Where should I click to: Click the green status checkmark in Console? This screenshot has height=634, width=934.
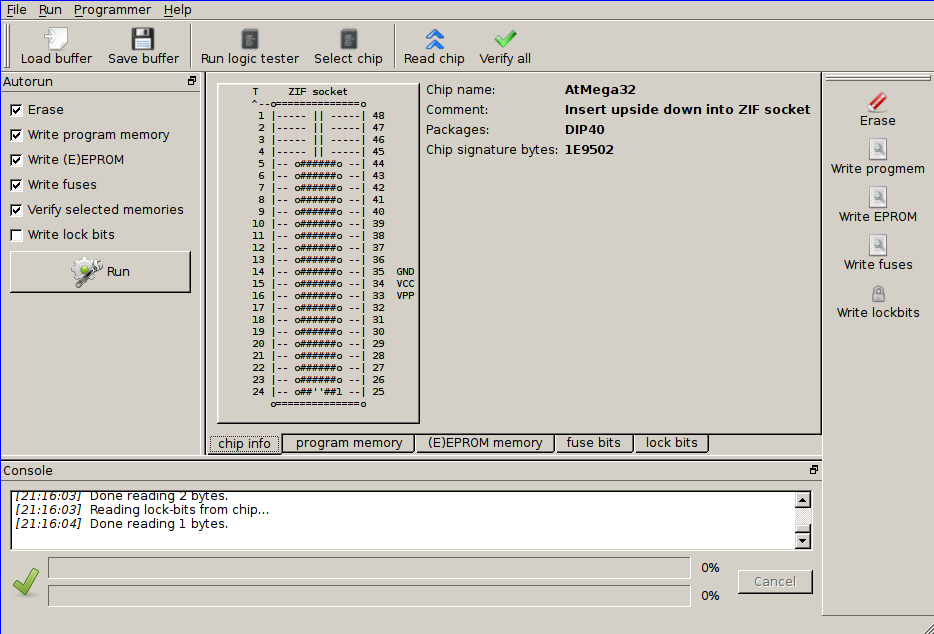click(26, 582)
